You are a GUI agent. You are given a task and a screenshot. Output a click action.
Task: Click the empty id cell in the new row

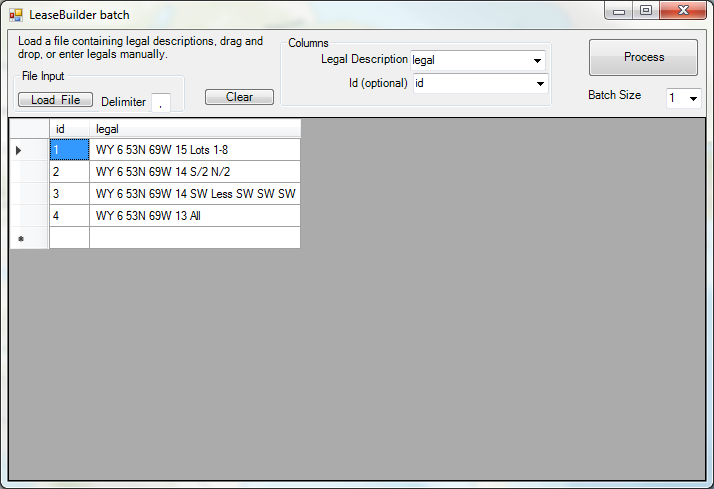pos(69,238)
